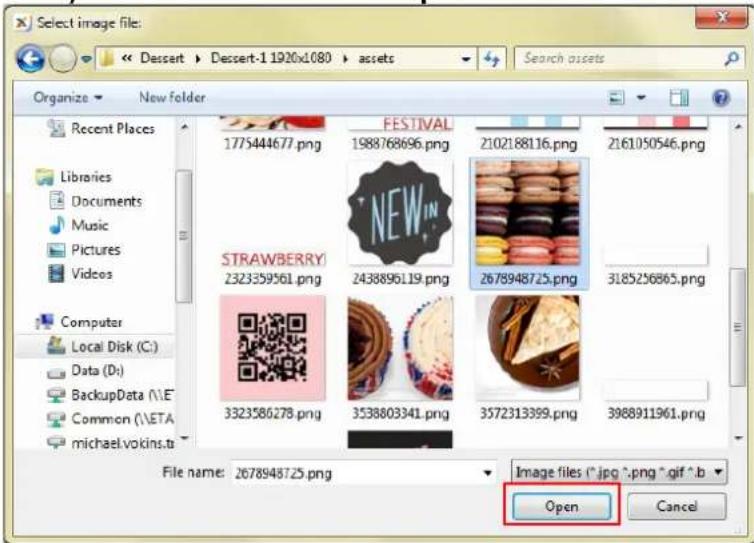754x543 pixels.
Task: Click the magnifier search icon
Action: pyautogui.click(x=731, y=59)
